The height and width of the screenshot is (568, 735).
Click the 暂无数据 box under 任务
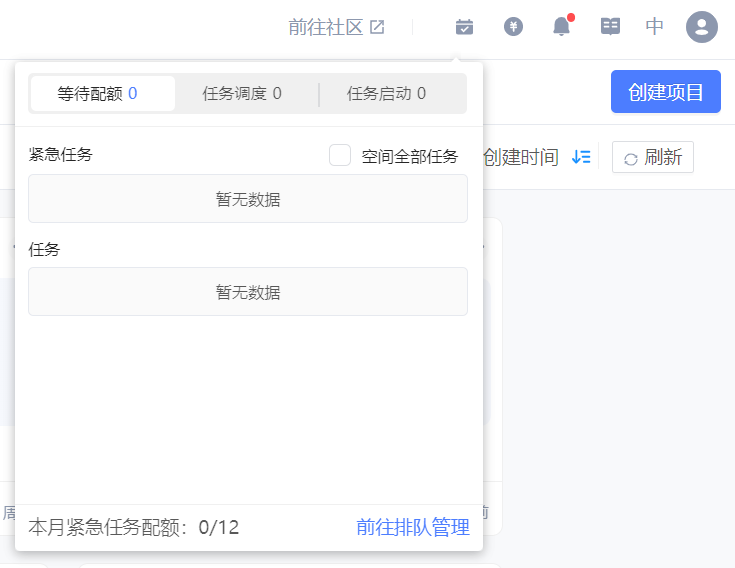tap(248, 292)
